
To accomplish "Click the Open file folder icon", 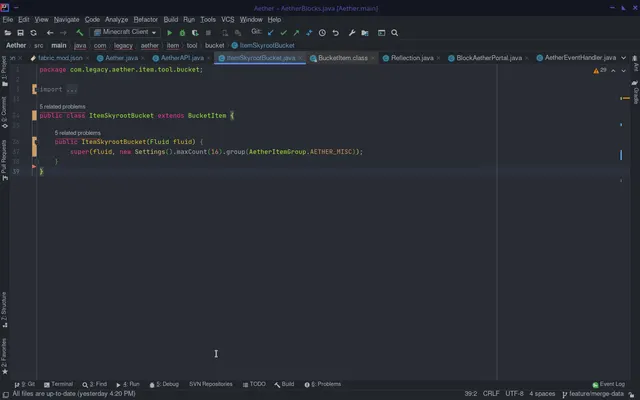I will coord(8,33).
